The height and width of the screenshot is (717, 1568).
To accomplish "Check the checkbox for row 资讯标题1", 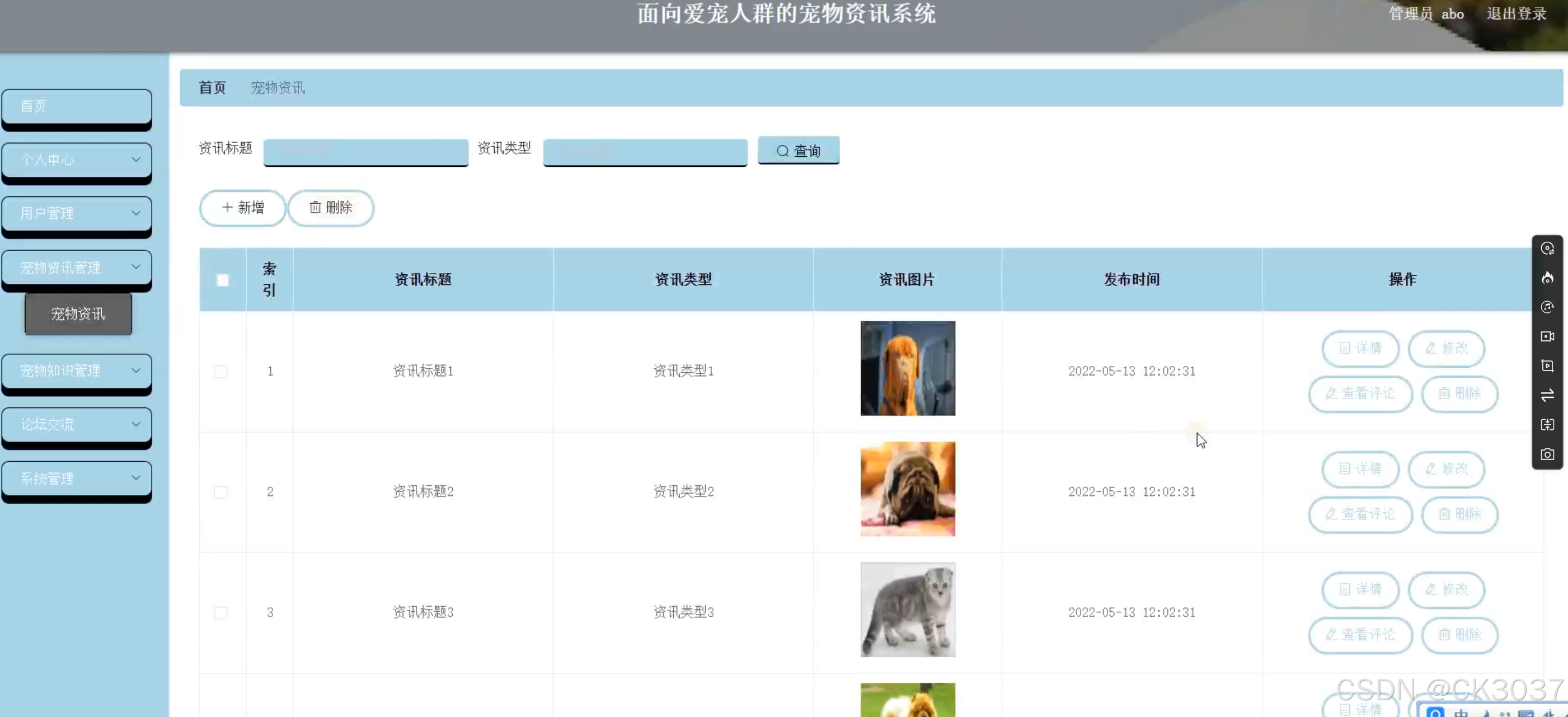I will [x=221, y=372].
